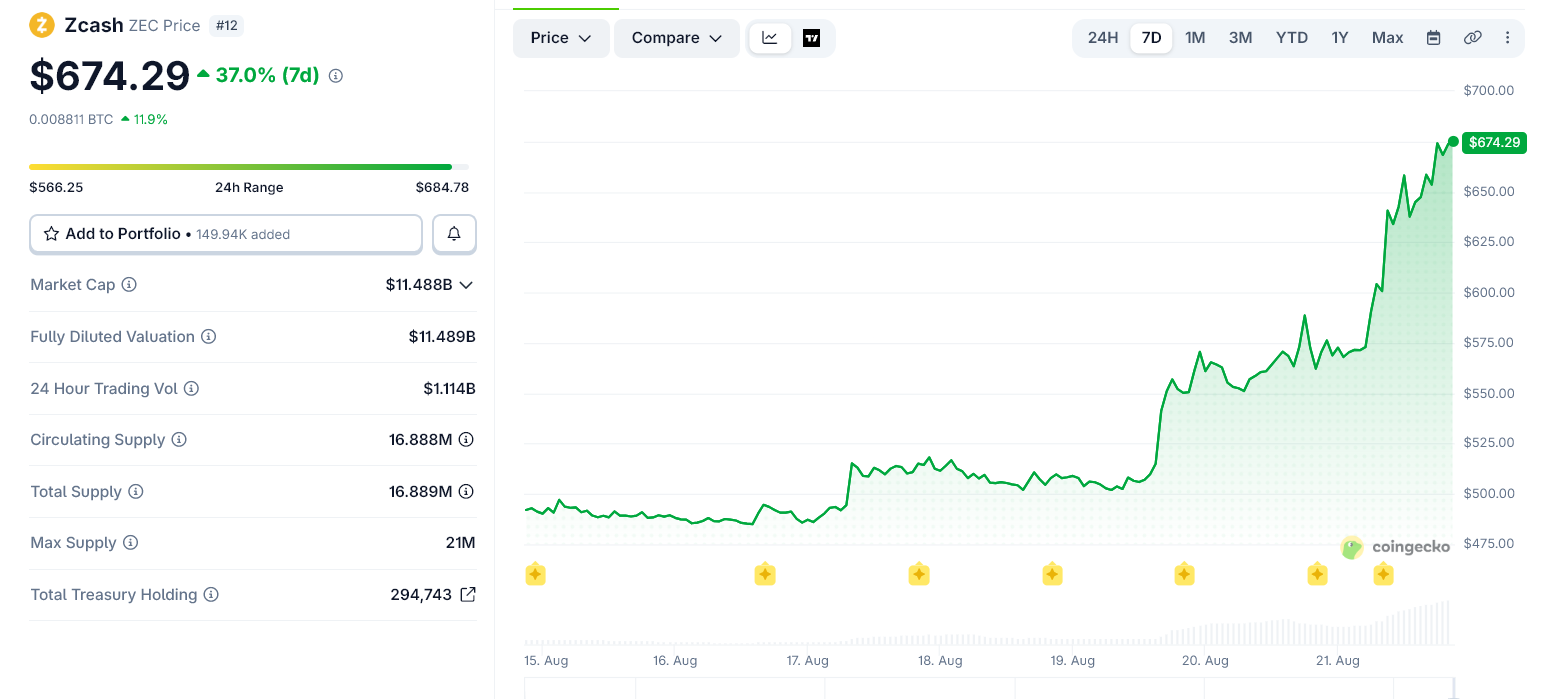The height and width of the screenshot is (699, 1543).
Task: Open the 24 Hour Trading Vol info icon
Action: (x=191, y=388)
